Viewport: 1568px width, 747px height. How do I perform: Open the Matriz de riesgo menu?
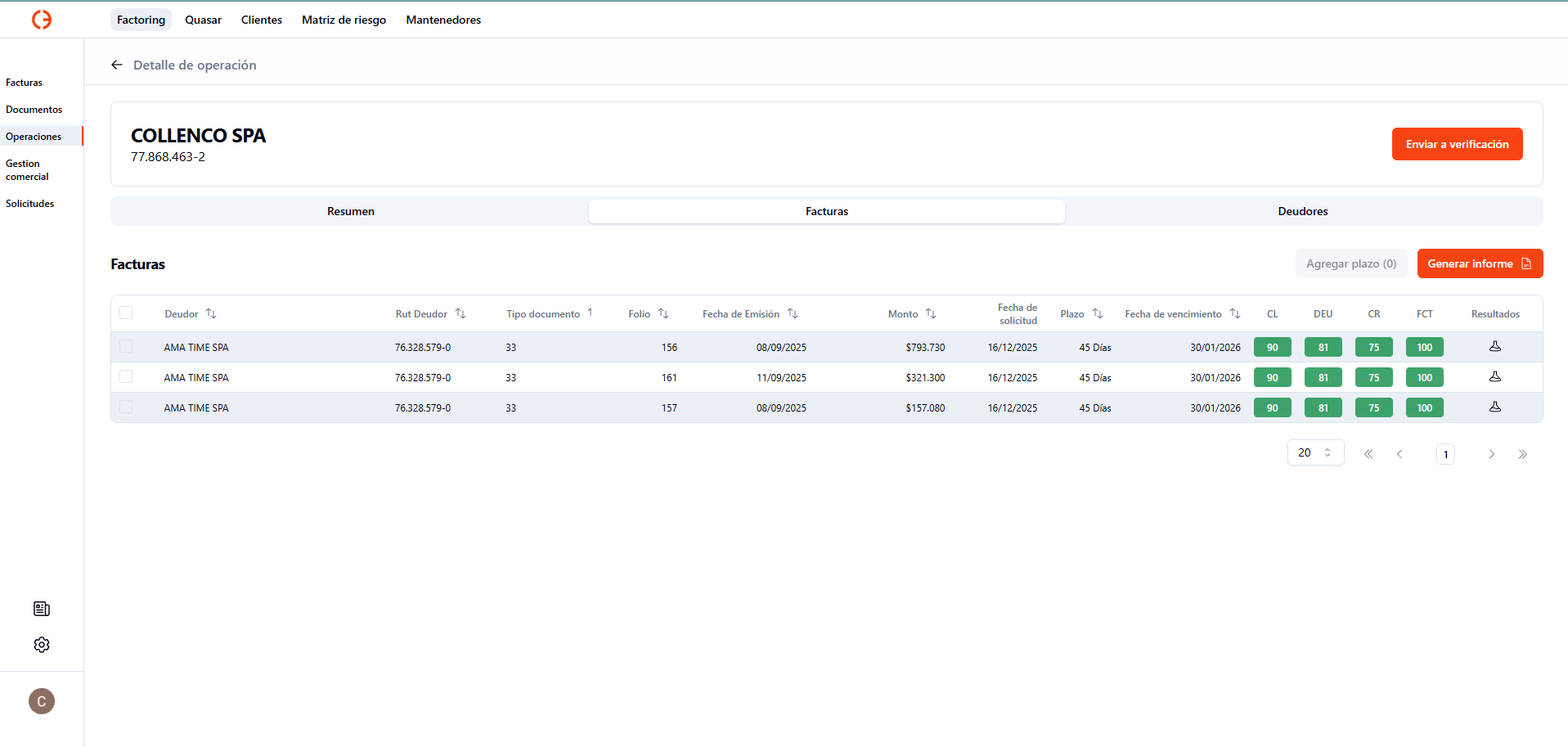pyautogui.click(x=344, y=20)
